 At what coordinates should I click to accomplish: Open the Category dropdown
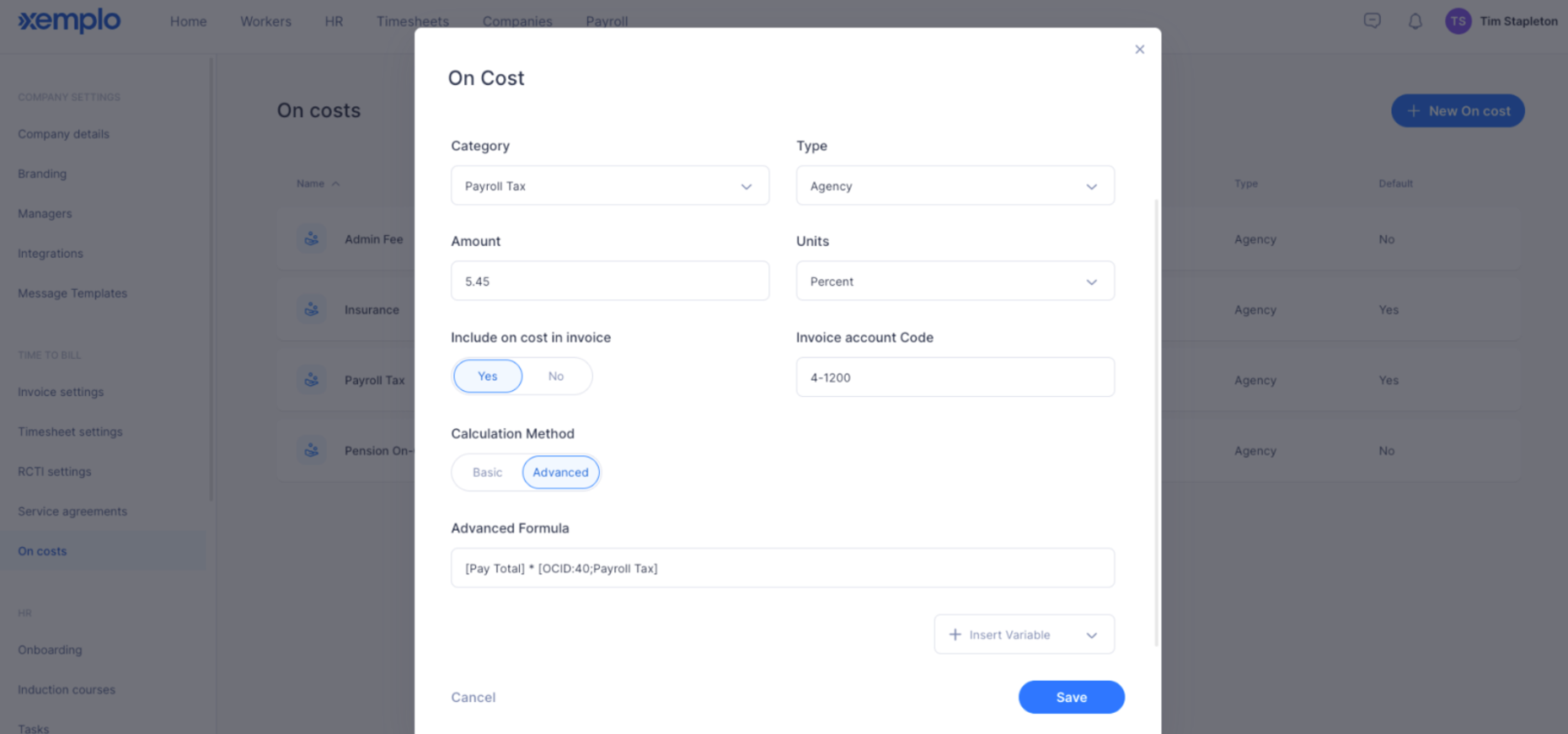(x=610, y=185)
